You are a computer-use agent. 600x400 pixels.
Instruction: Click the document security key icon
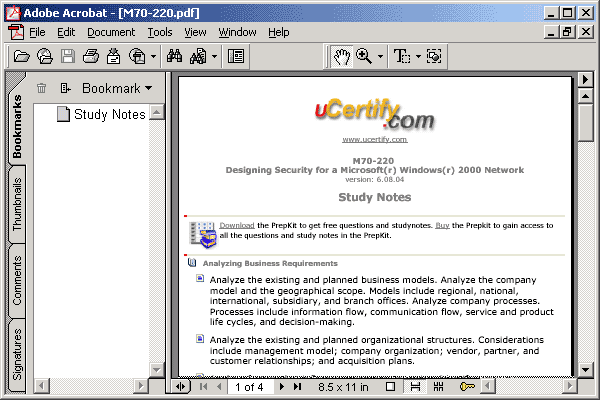point(467,387)
